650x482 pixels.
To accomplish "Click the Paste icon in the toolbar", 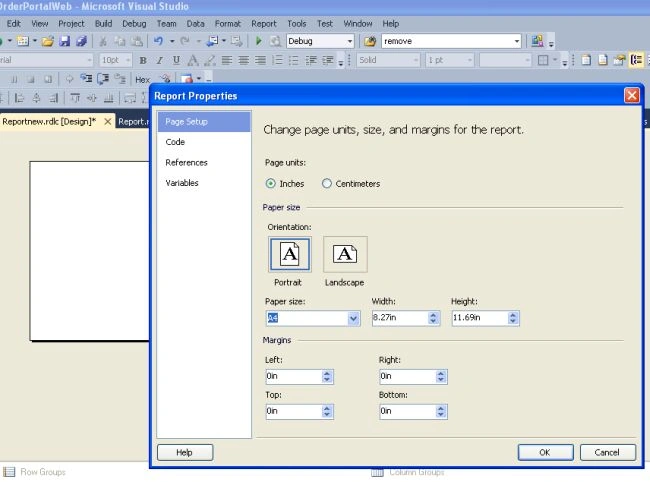I will pos(137,41).
